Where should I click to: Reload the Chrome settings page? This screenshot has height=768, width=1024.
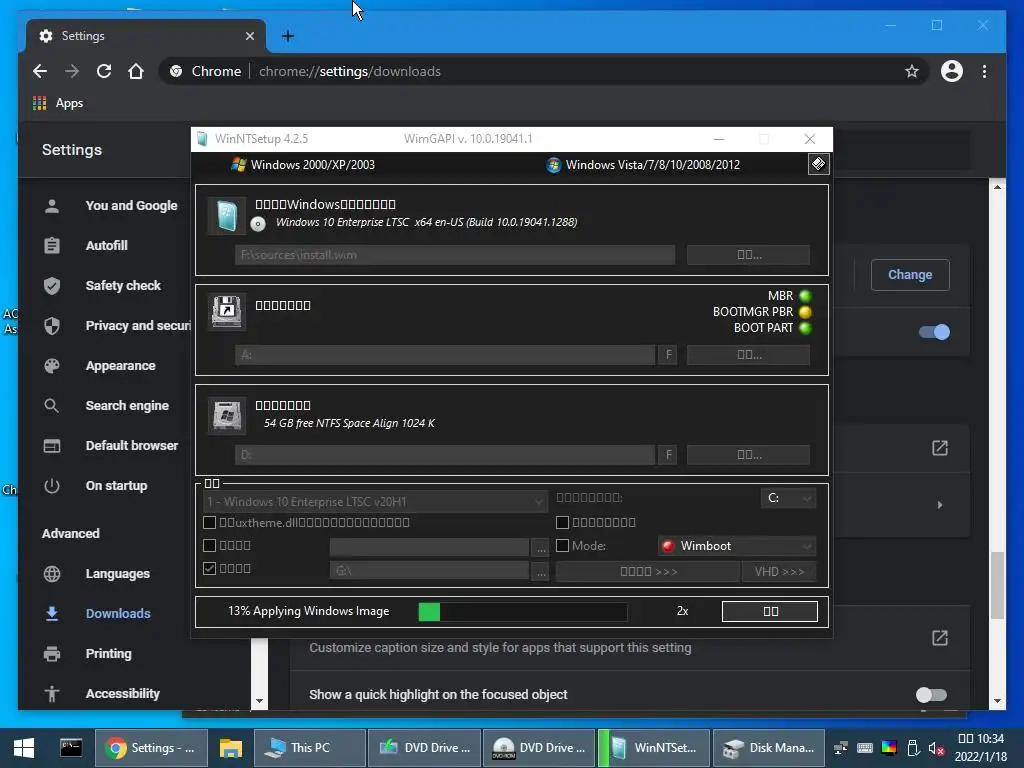tap(104, 71)
